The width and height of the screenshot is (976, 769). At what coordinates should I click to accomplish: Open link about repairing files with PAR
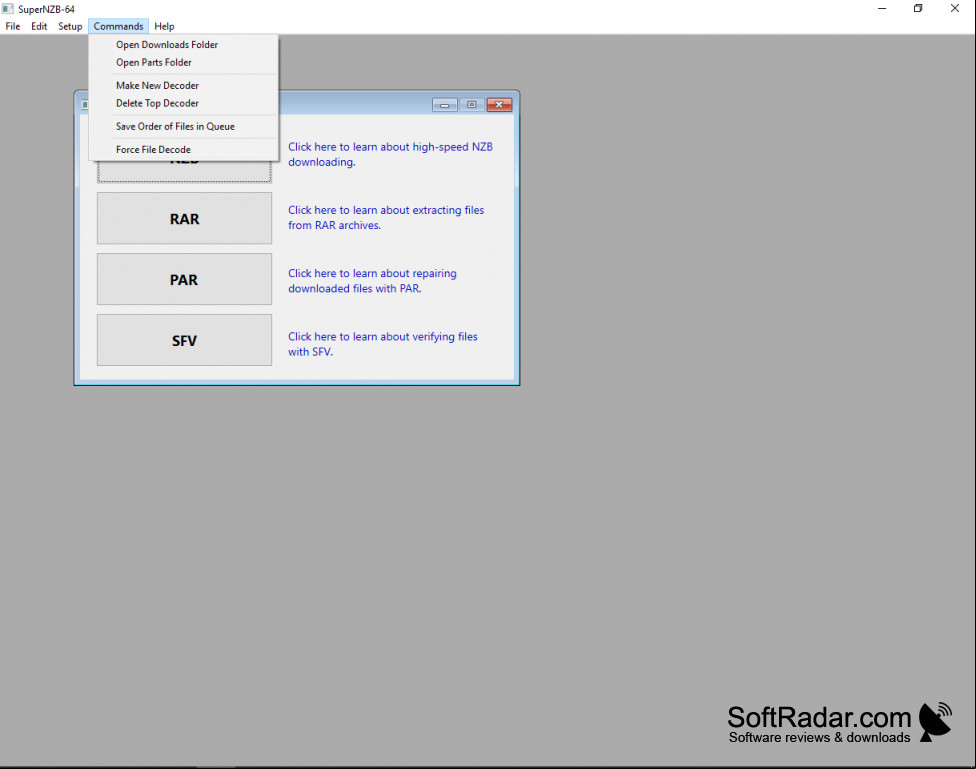click(372, 281)
